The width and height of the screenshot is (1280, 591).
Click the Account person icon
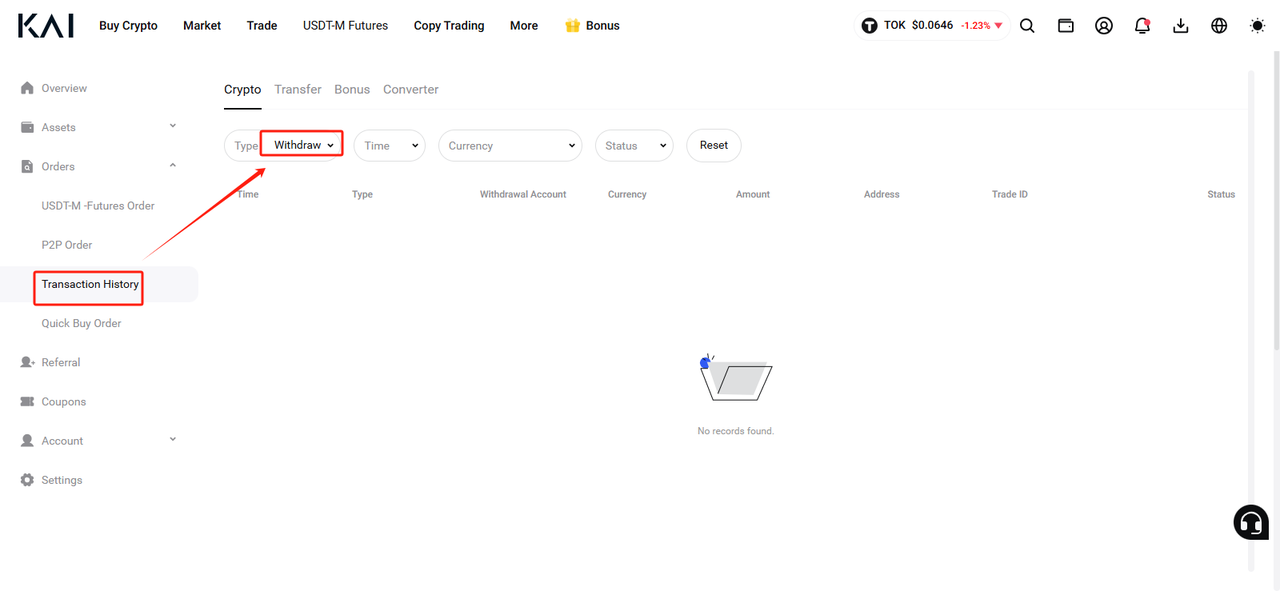coord(27,440)
